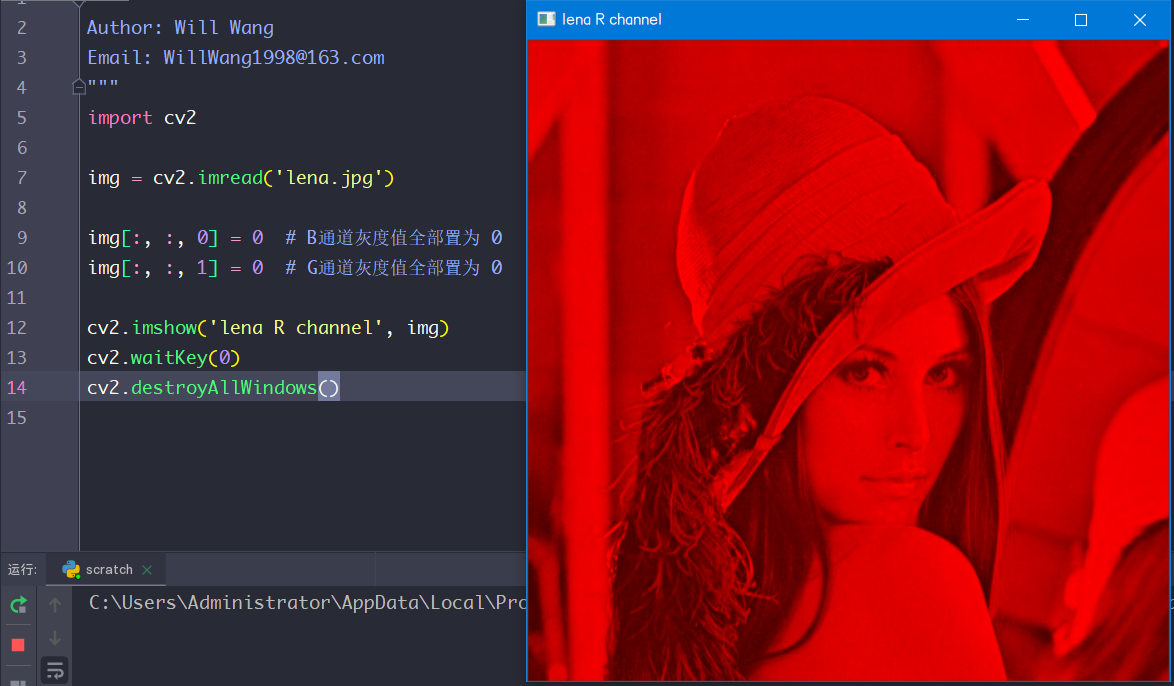Click 'lena R channel' string in code
This screenshot has height=686, width=1174.
click(x=296, y=327)
